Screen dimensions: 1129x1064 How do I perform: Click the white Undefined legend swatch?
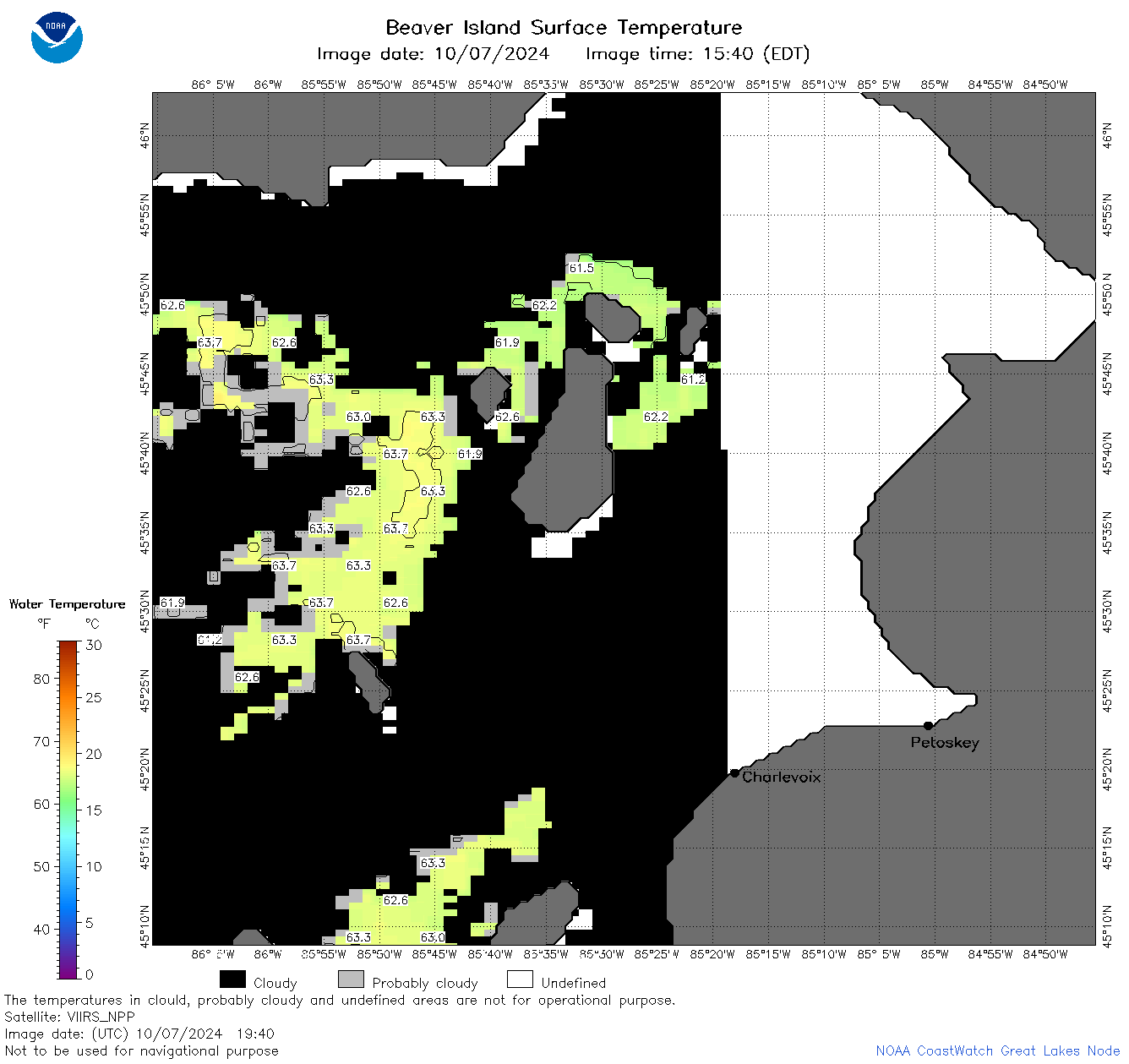coord(520,979)
